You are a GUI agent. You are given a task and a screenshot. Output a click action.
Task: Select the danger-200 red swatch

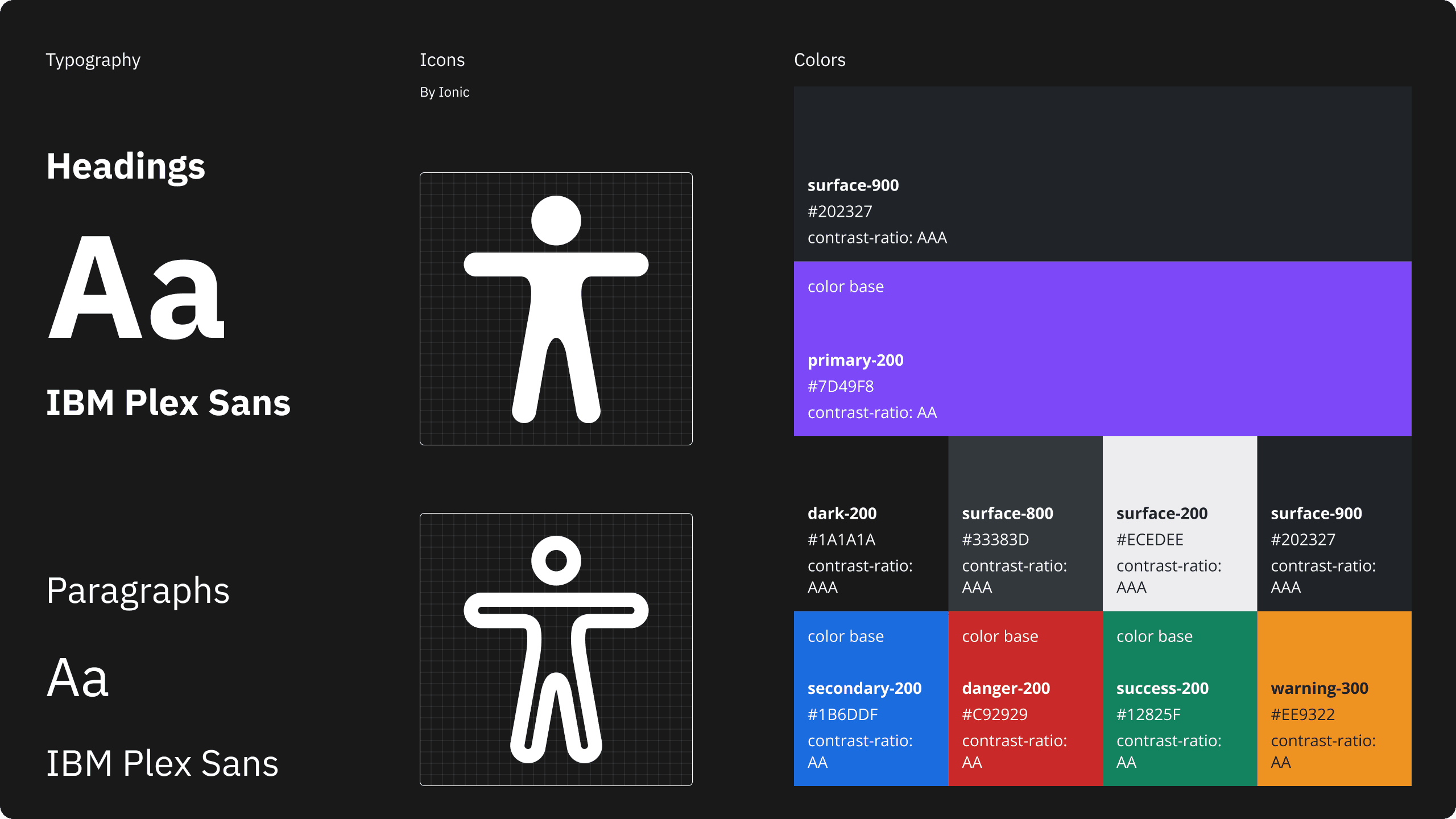click(x=1025, y=698)
